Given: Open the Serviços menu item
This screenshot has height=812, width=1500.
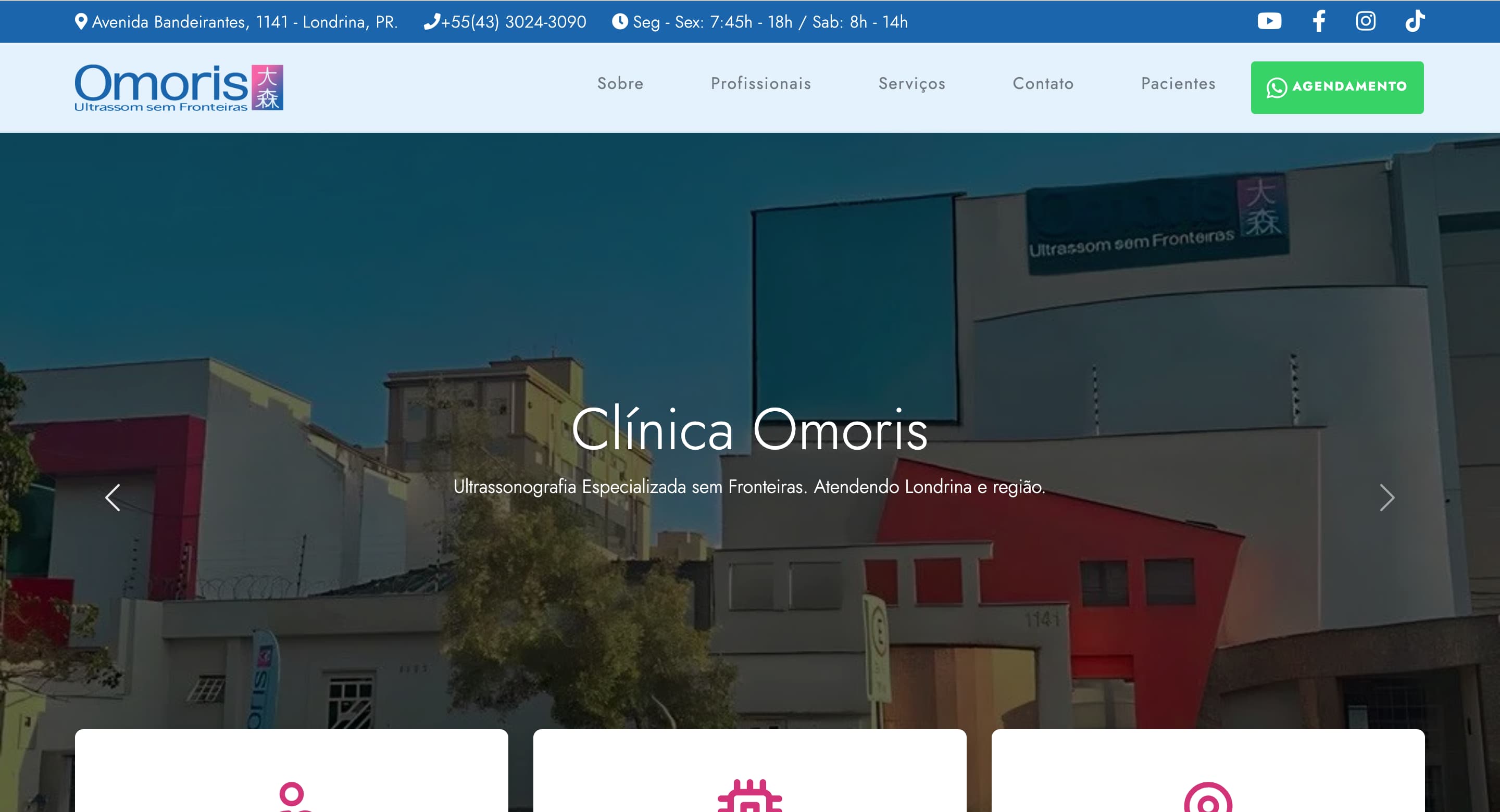Looking at the screenshot, I should [912, 84].
